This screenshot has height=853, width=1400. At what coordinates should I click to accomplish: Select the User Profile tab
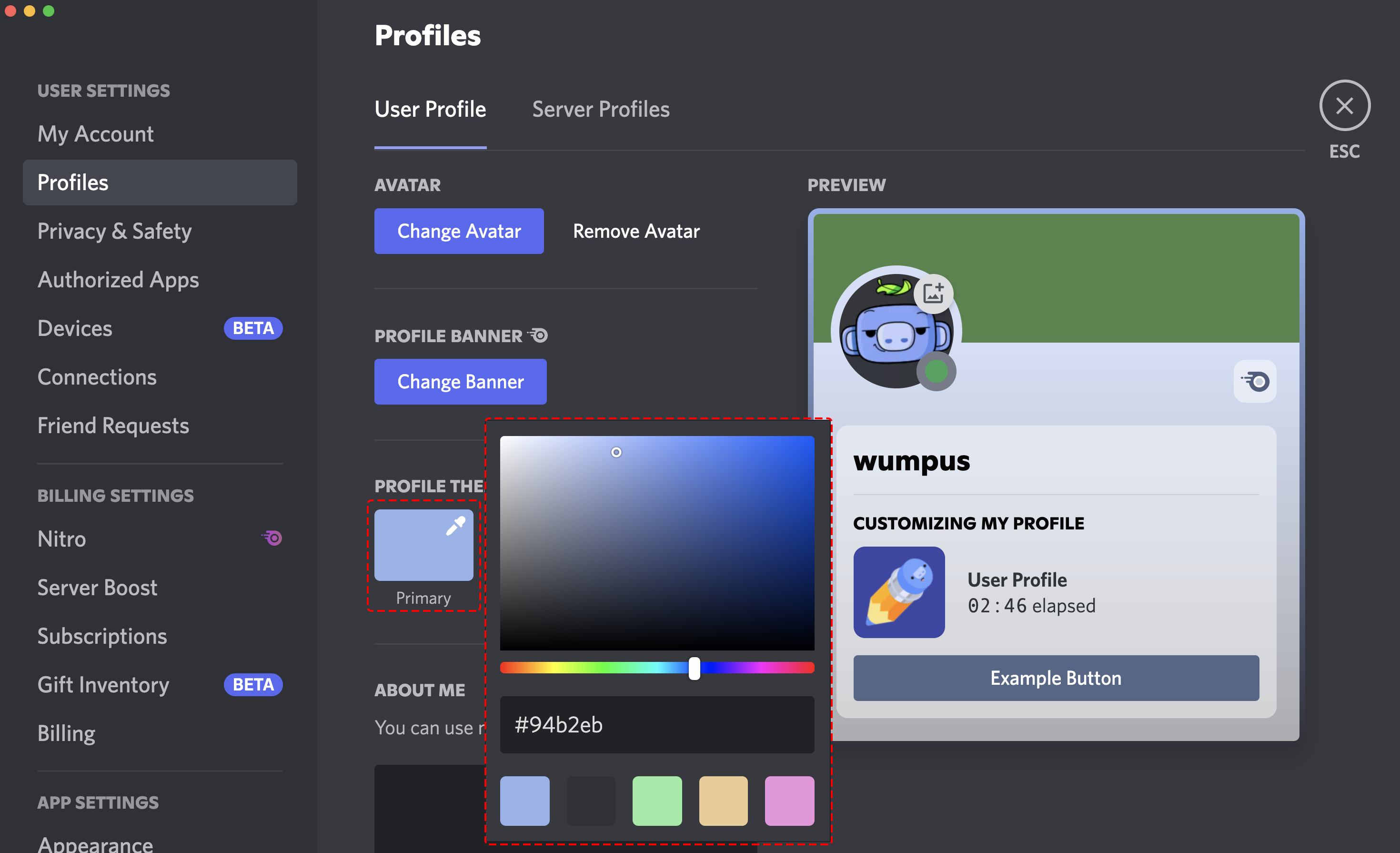click(430, 109)
